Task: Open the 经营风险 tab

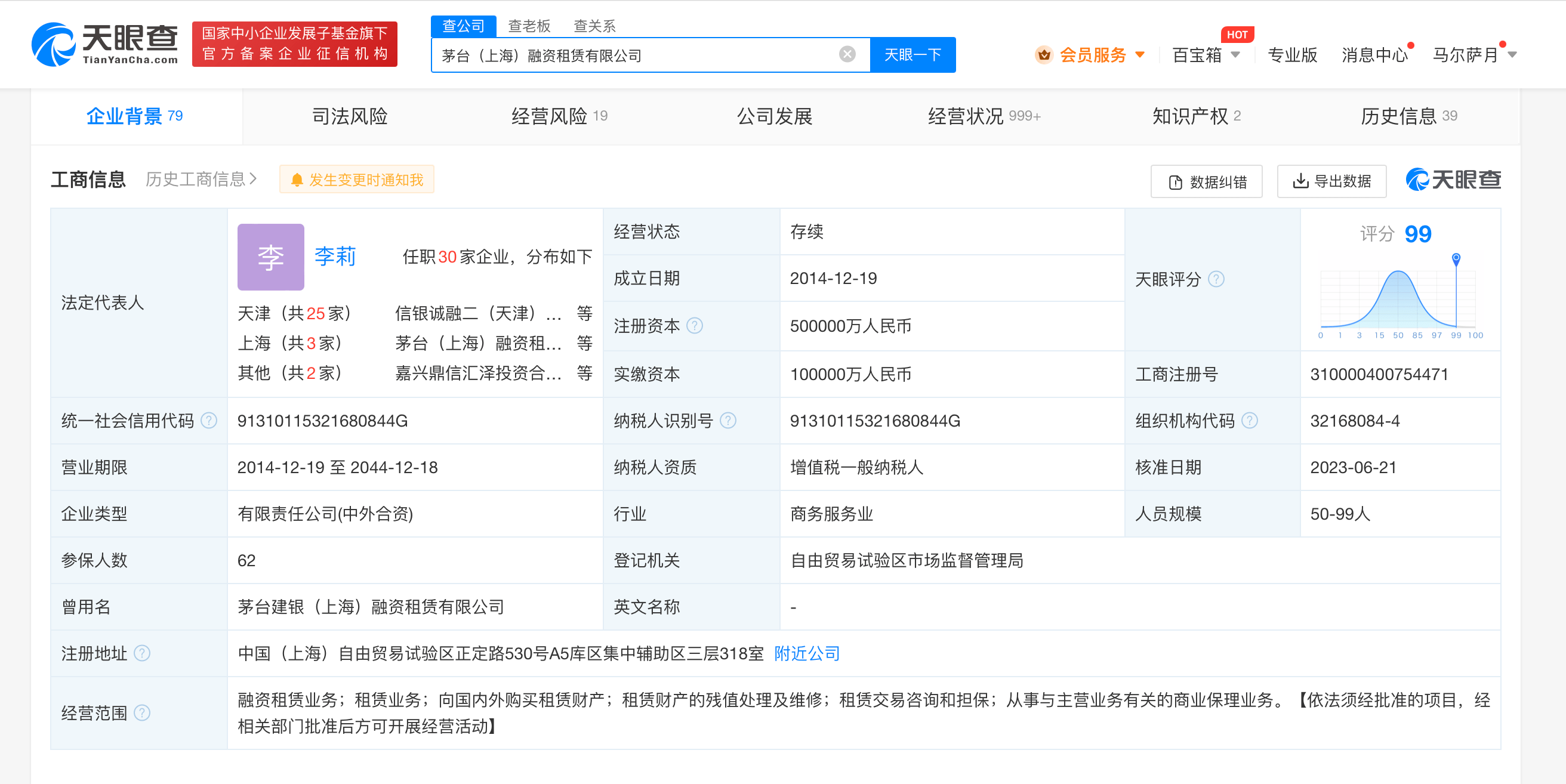Action: 559,116
